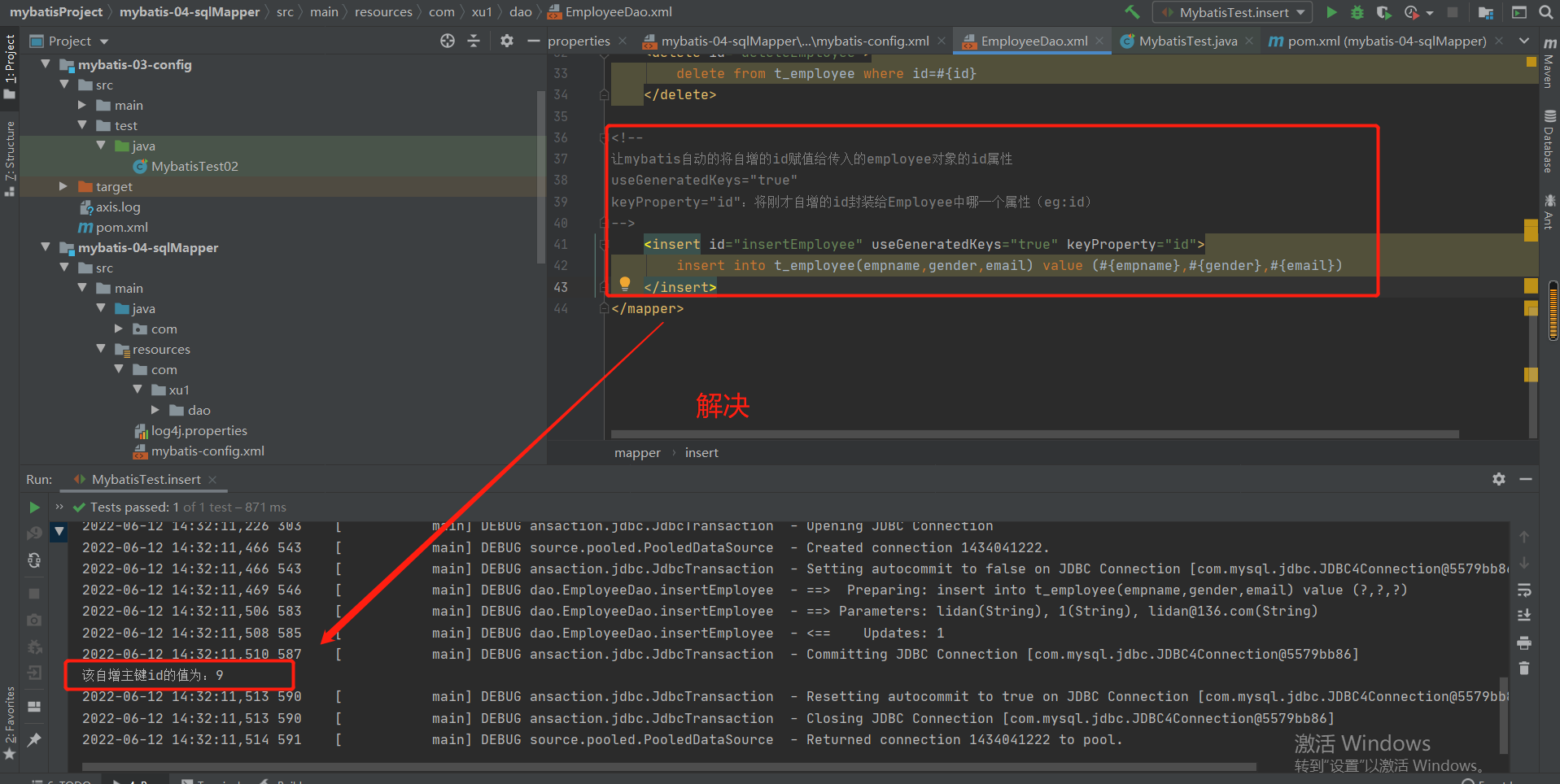Switch to the EmployeeDao.xml editor tab

(1034, 41)
